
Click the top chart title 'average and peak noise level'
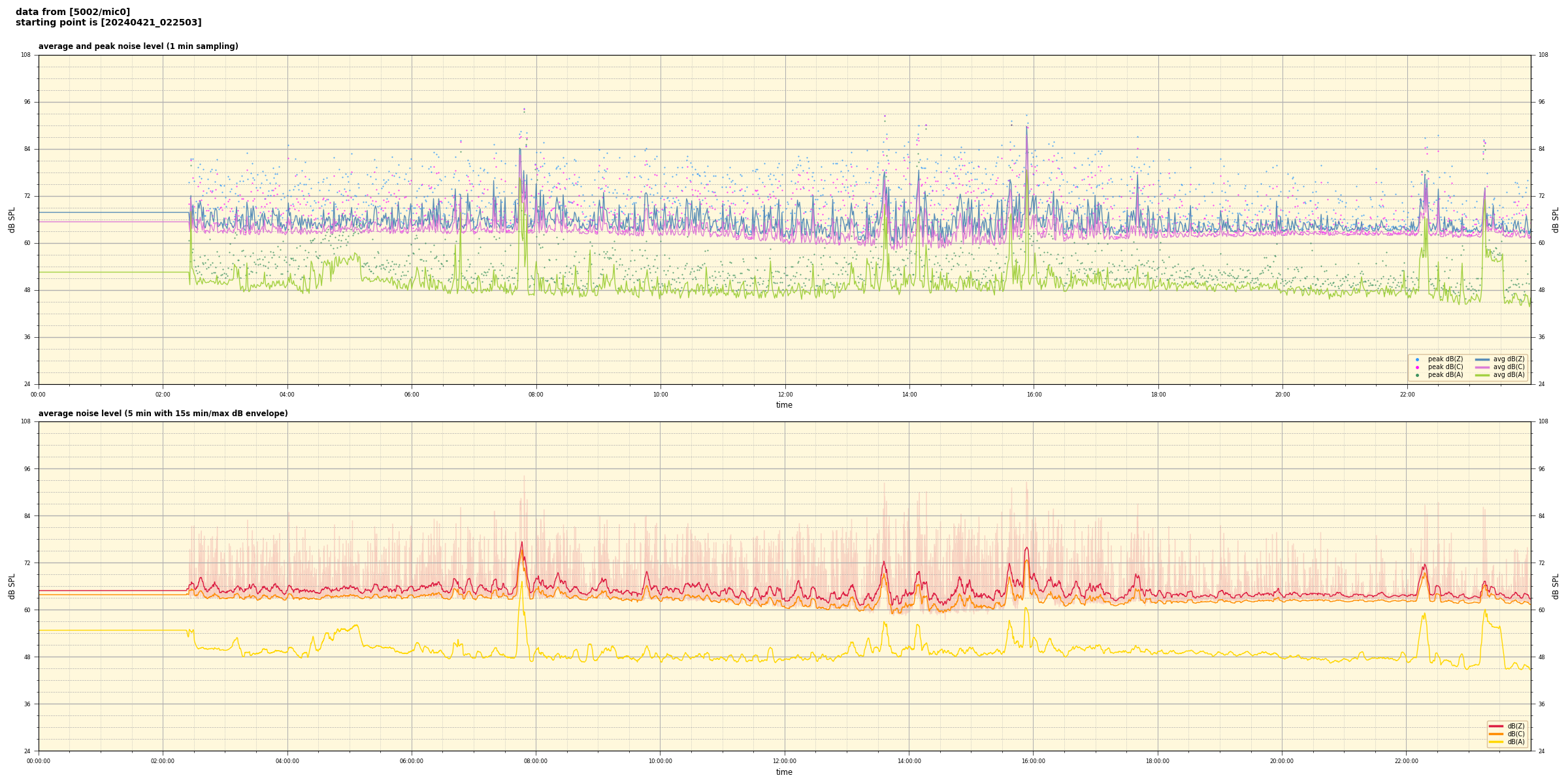(138, 46)
